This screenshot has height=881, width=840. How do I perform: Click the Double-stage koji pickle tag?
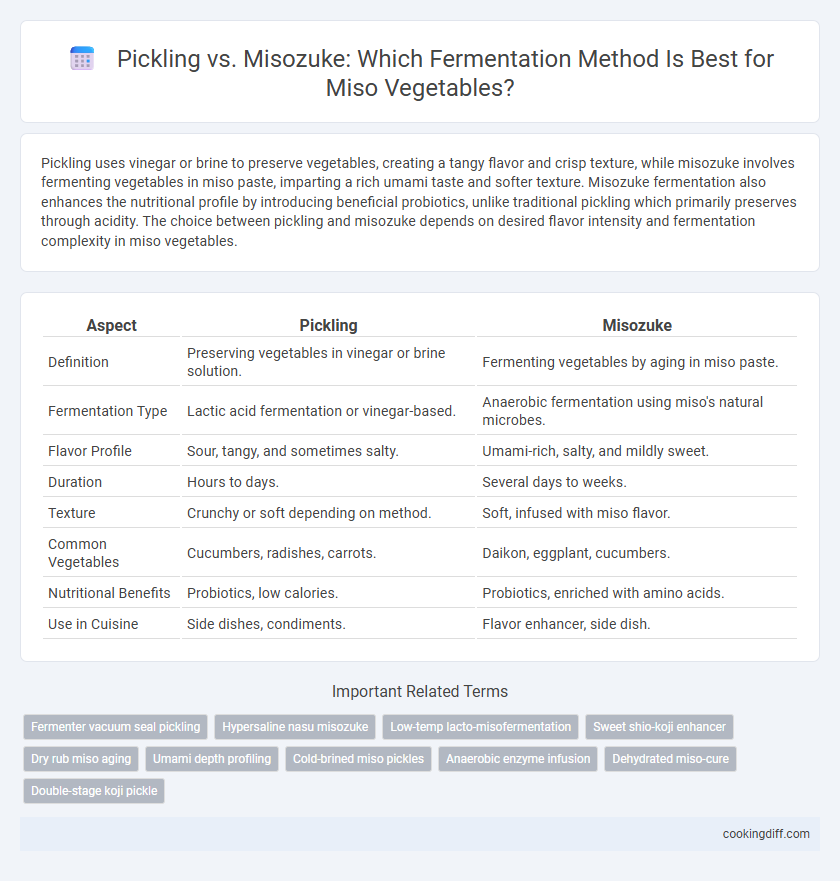[x=94, y=791]
